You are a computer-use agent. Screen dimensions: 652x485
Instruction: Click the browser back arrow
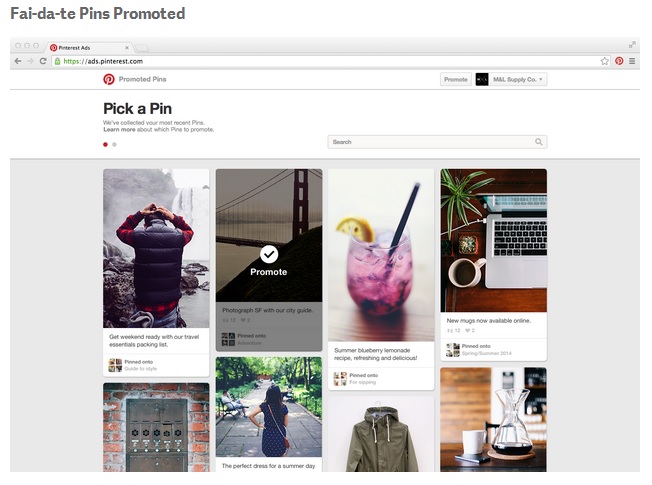point(17,61)
